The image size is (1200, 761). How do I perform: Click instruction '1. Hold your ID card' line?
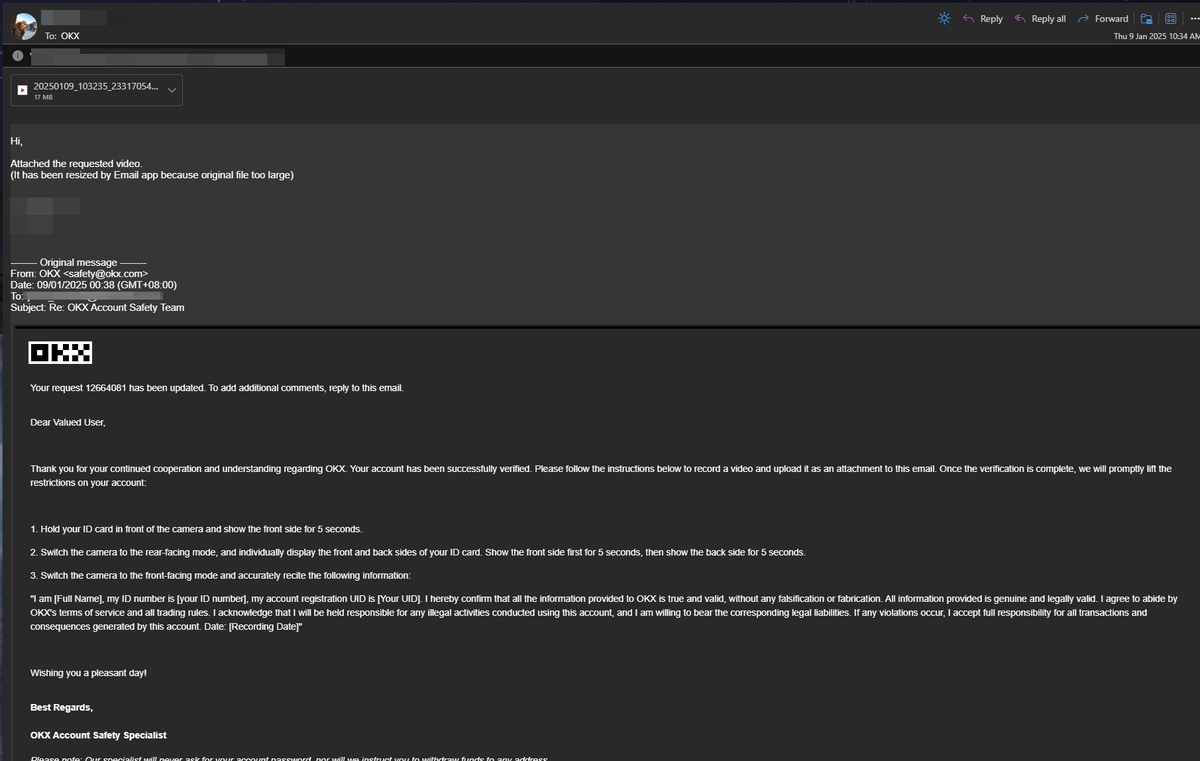point(196,528)
